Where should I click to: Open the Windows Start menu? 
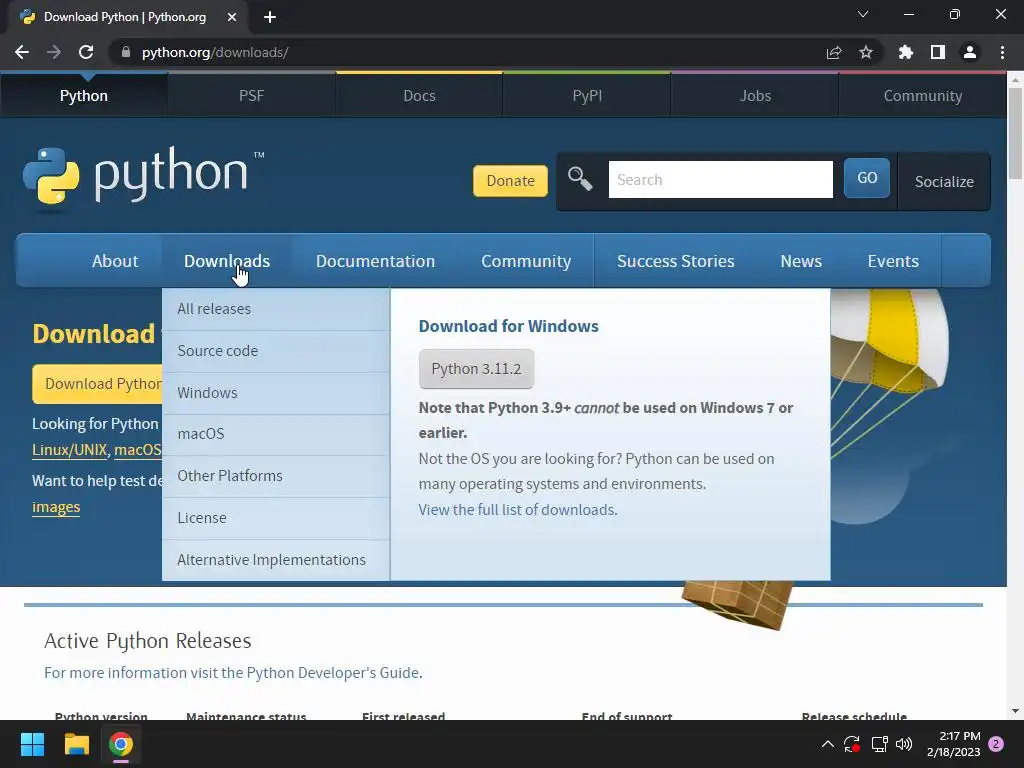click(x=32, y=744)
